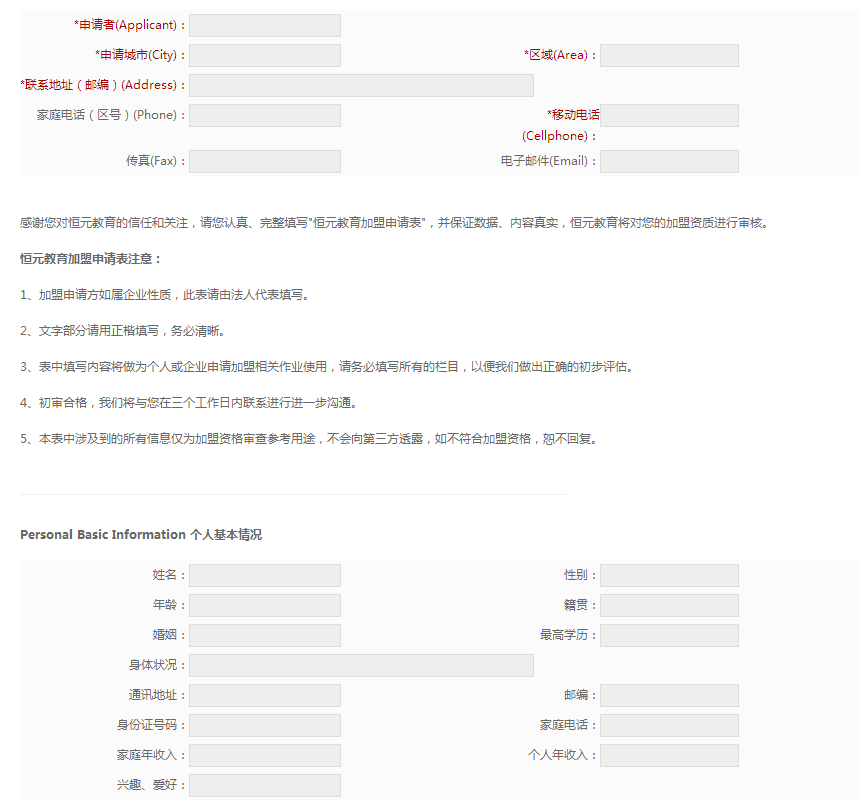Click the 性别 gender input field
Image resolution: width=868 pixels, height=807 pixels.
click(668, 575)
